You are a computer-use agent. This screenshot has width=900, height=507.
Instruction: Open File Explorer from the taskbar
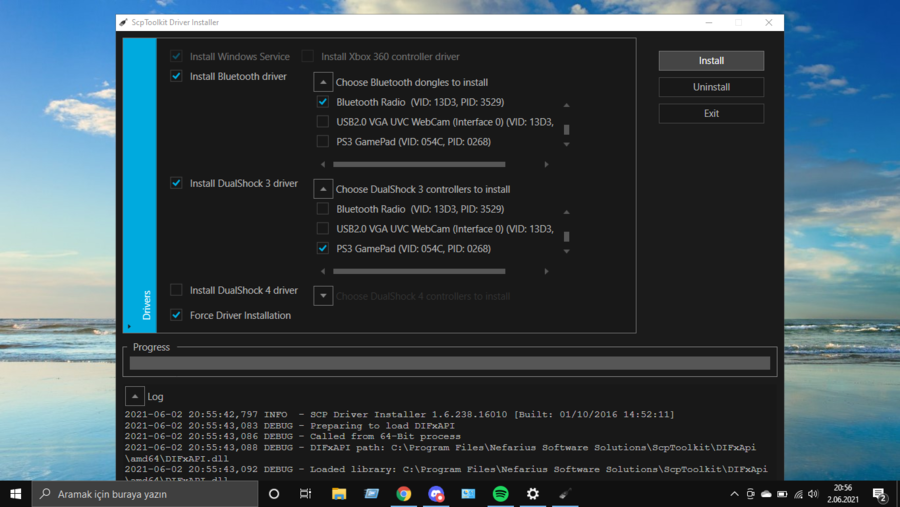pyautogui.click(x=339, y=494)
